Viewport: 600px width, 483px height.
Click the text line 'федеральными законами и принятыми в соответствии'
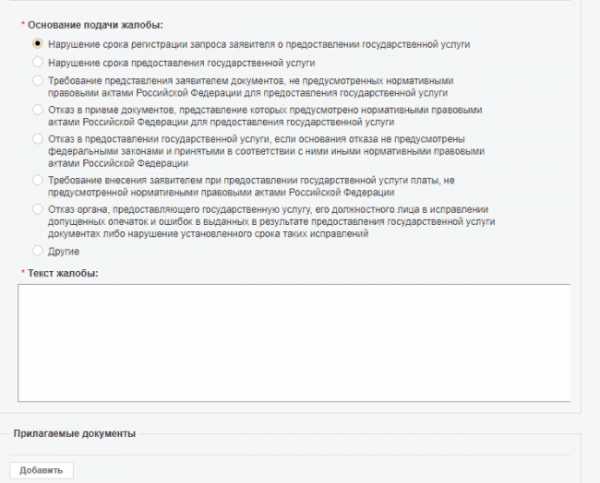[266, 151]
